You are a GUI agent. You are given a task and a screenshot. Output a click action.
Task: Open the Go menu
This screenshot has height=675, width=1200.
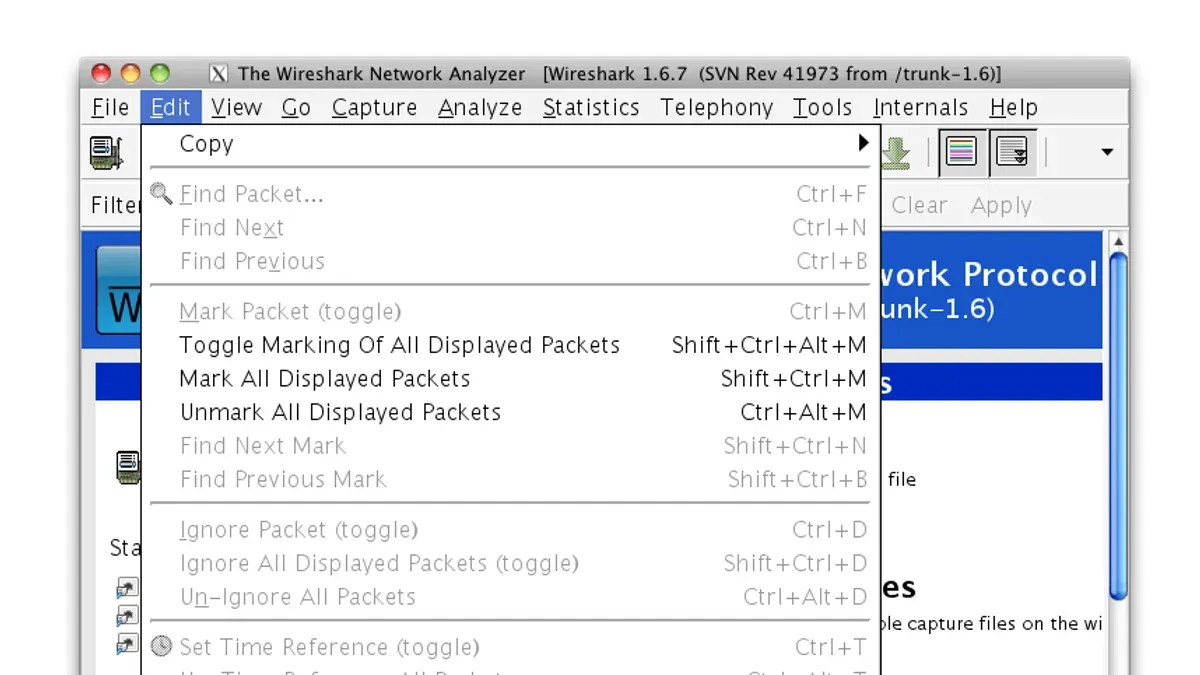[x=296, y=107]
